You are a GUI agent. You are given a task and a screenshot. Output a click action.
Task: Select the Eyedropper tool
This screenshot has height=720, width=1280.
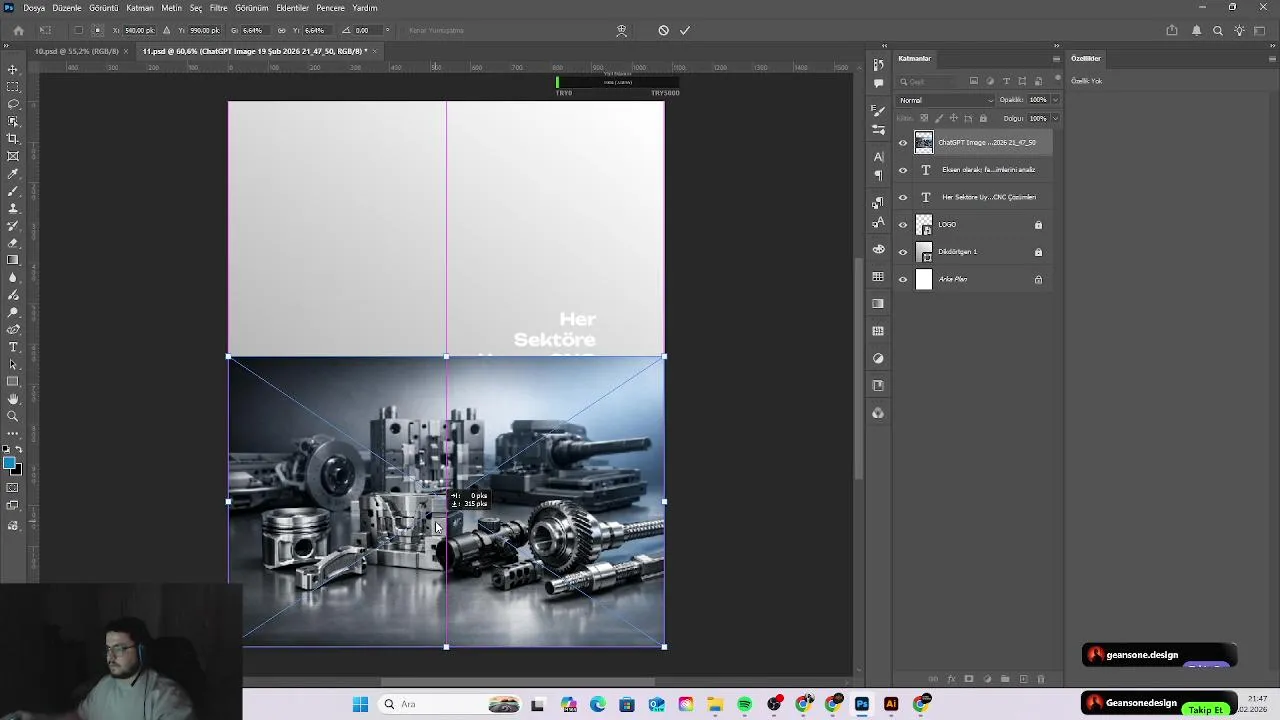[x=13, y=174]
